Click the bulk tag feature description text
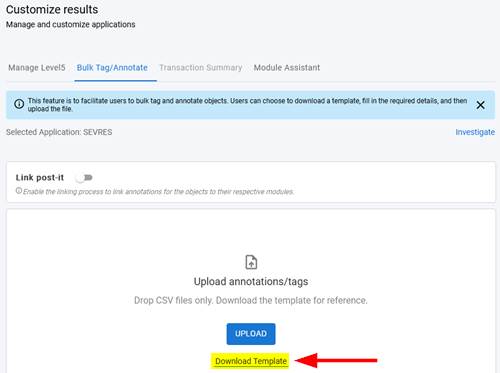The image size is (500, 373). click(x=247, y=105)
